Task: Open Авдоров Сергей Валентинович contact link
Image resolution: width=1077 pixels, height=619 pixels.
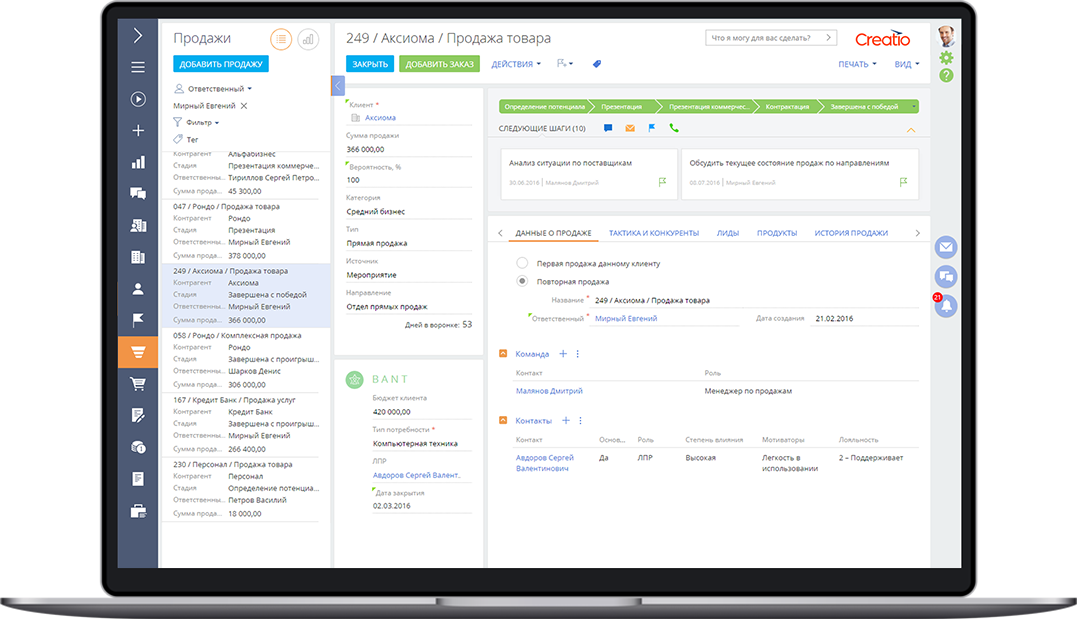Action: click(x=545, y=463)
